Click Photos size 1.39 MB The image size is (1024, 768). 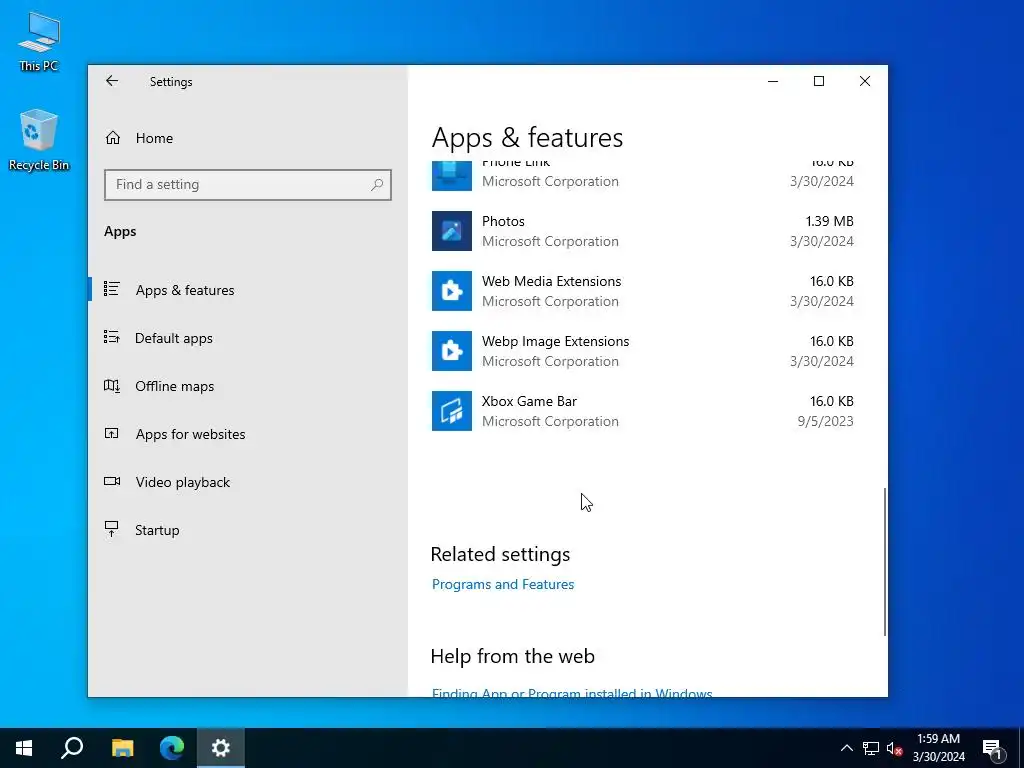click(x=829, y=221)
